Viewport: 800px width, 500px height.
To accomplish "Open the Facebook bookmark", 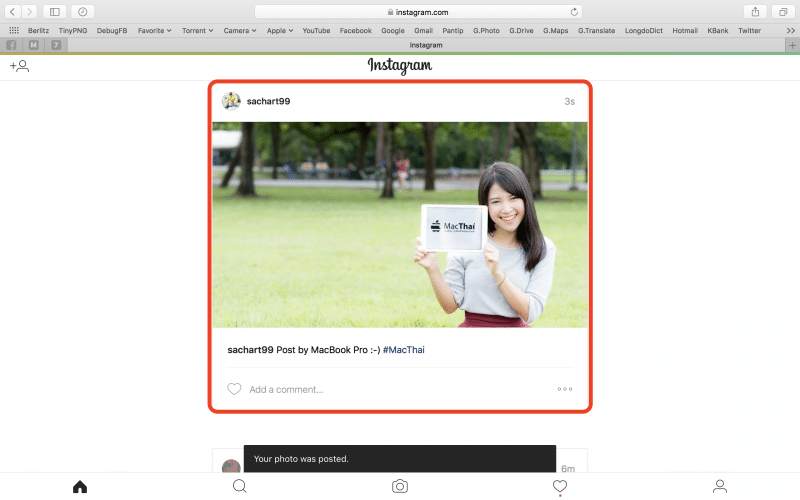I will (x=356, y=31).
